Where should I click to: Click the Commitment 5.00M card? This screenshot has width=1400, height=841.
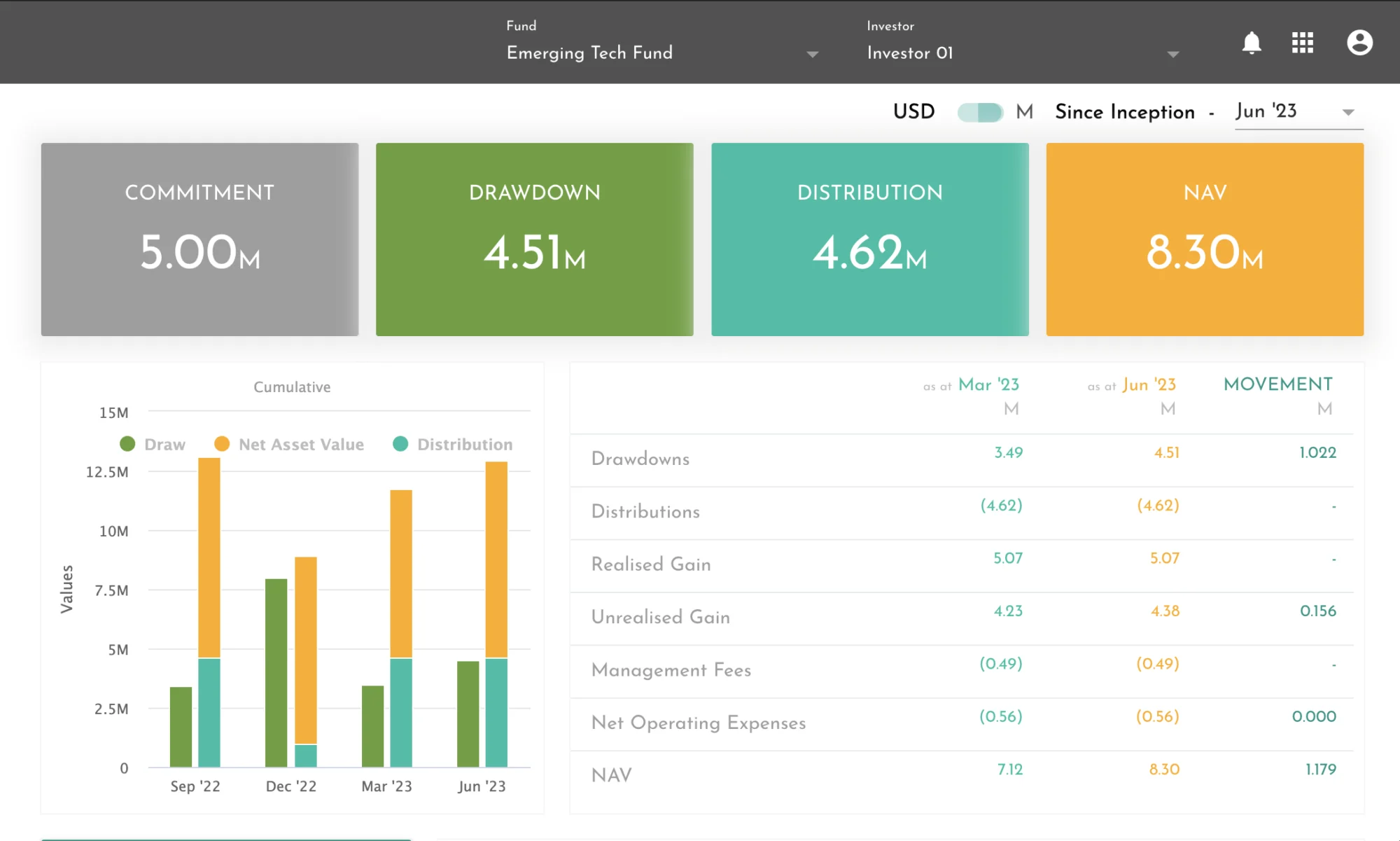[x=199, y=239]
